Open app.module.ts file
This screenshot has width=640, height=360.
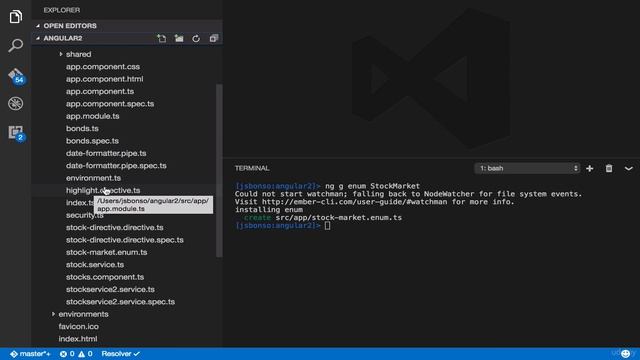click(x=93, y=116)
